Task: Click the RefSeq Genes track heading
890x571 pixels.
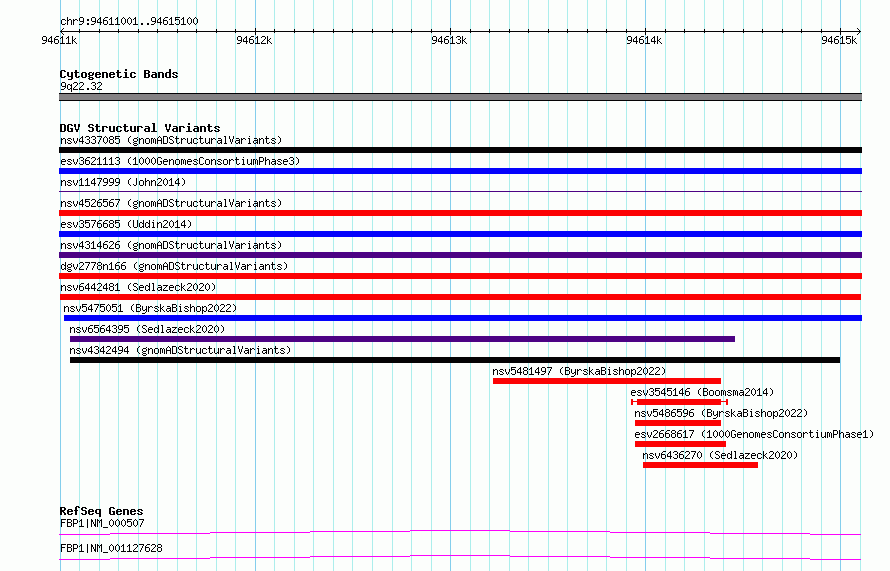Action: tap(101, 511)
